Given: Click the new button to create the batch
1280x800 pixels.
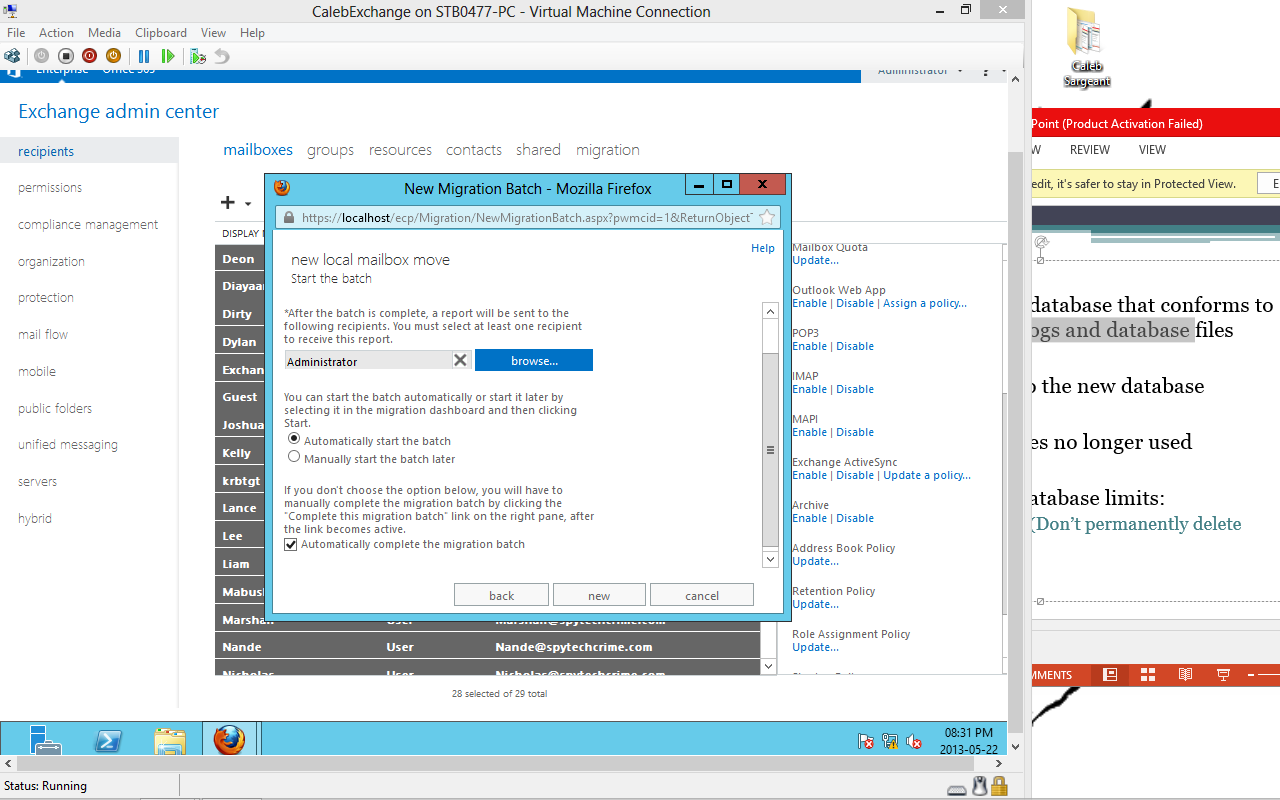Looking at the screenshot, I should click(x=599, y=595).
